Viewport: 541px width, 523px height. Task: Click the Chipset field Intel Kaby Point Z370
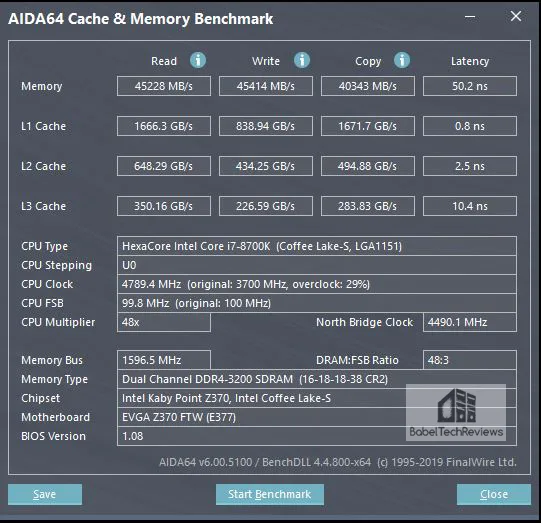[x=317, y=398]
